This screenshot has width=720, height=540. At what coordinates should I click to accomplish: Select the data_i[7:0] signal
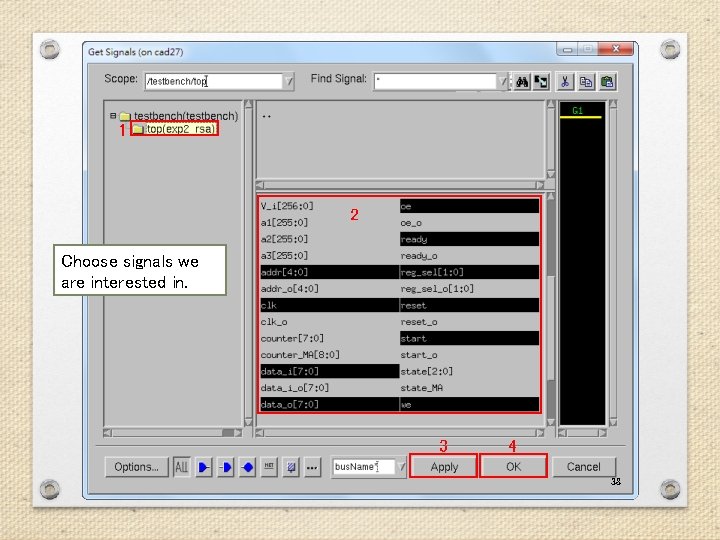click(x=330, y=371)
